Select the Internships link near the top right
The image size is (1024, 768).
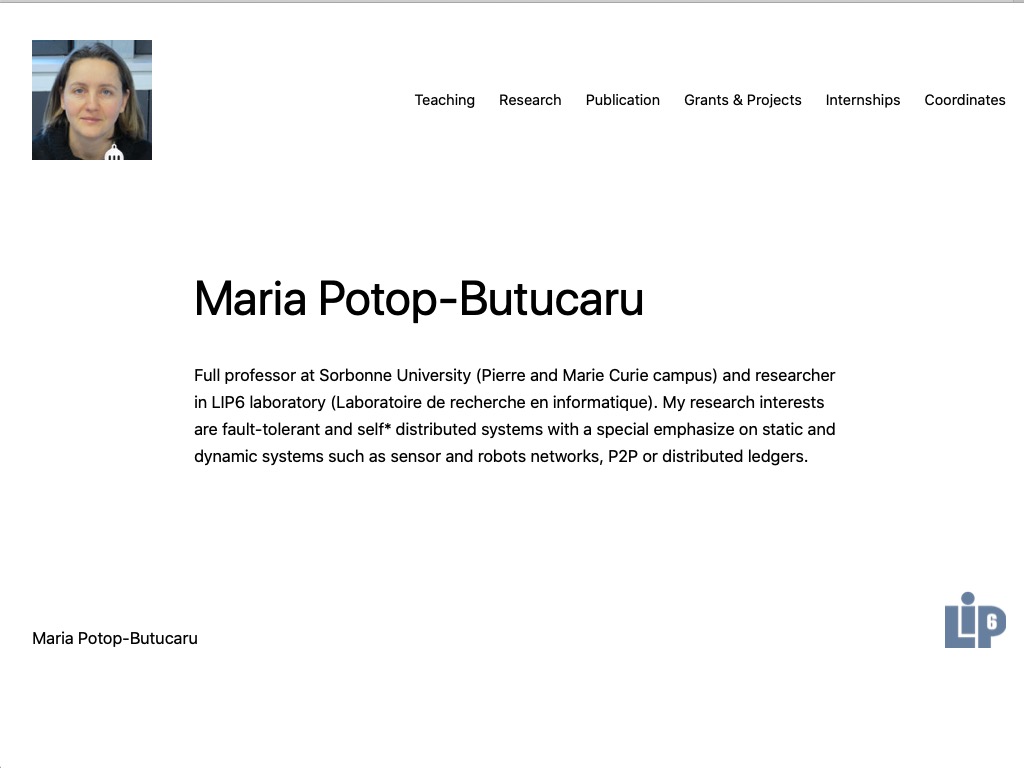863,100
